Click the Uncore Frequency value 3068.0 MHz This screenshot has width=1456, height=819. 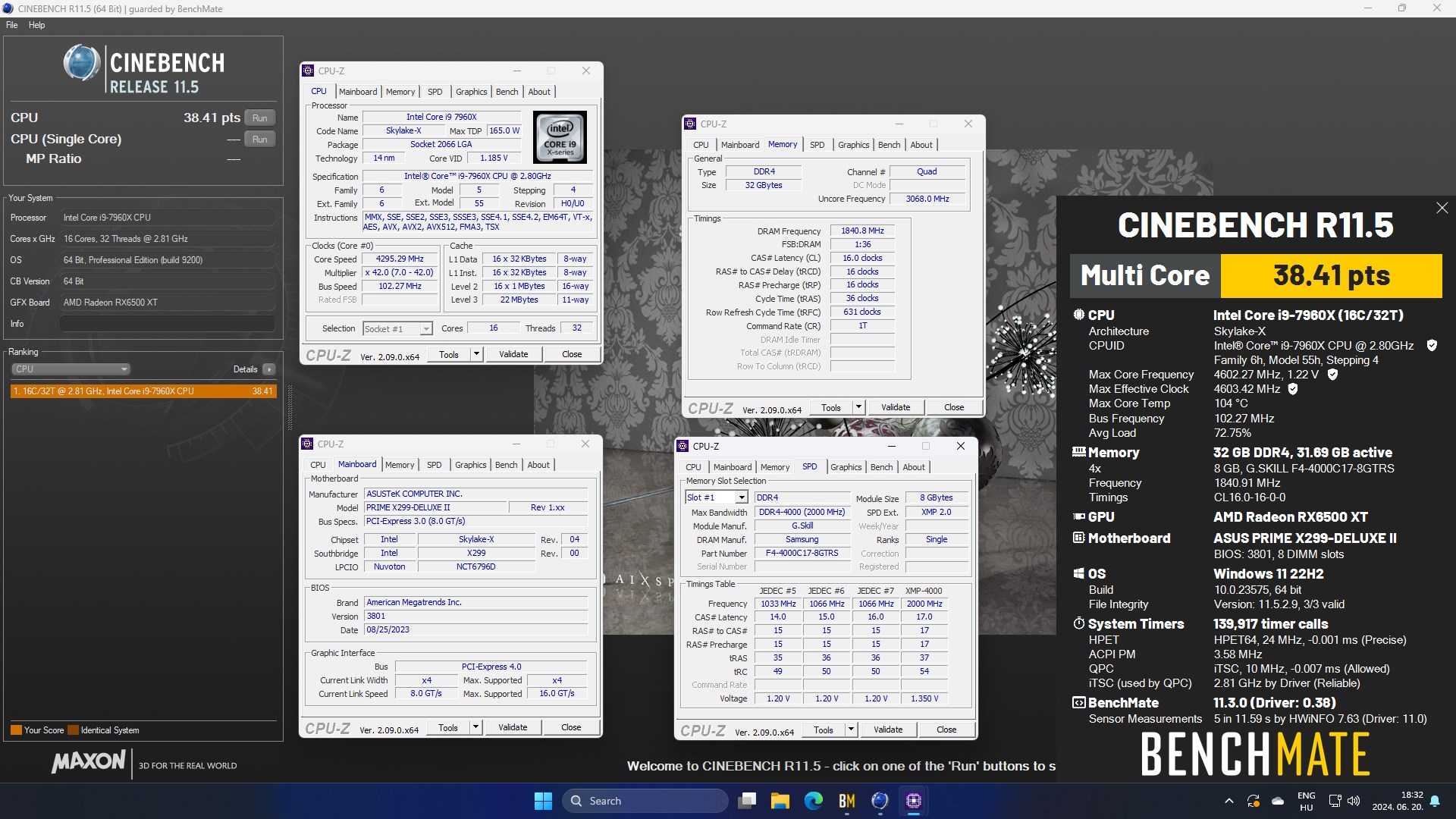(x=927, y=199)
